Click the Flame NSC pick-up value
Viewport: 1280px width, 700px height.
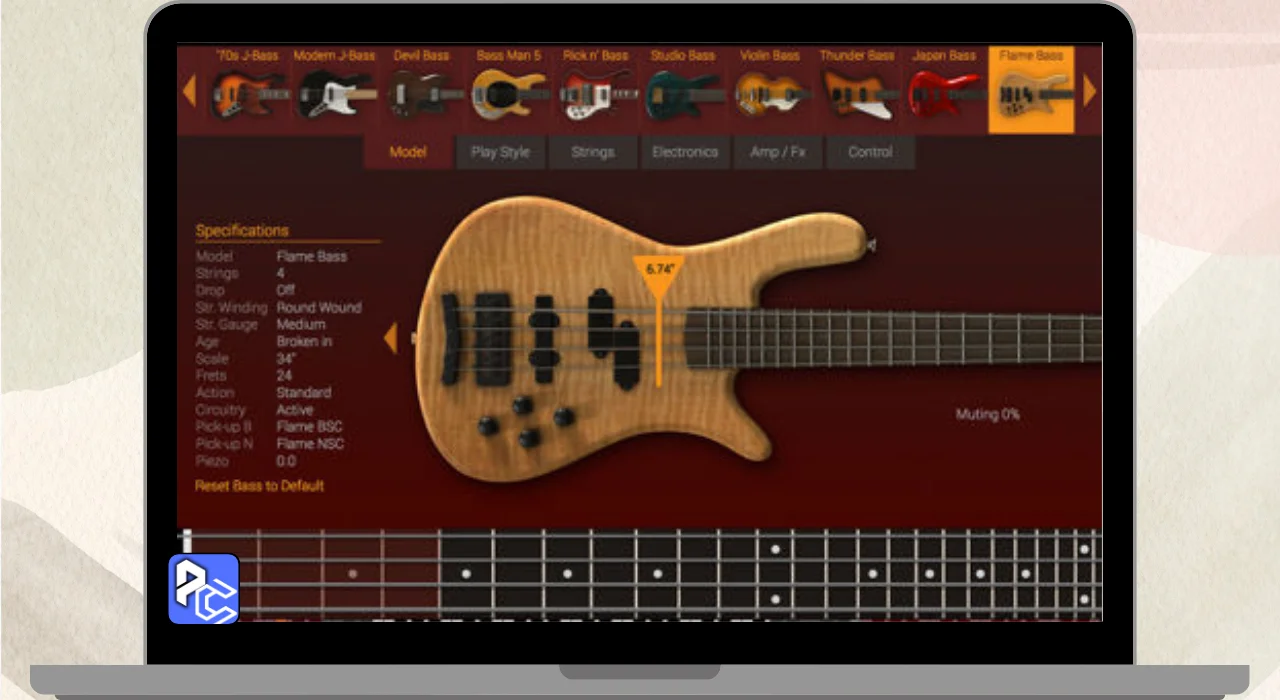(310, 443)
